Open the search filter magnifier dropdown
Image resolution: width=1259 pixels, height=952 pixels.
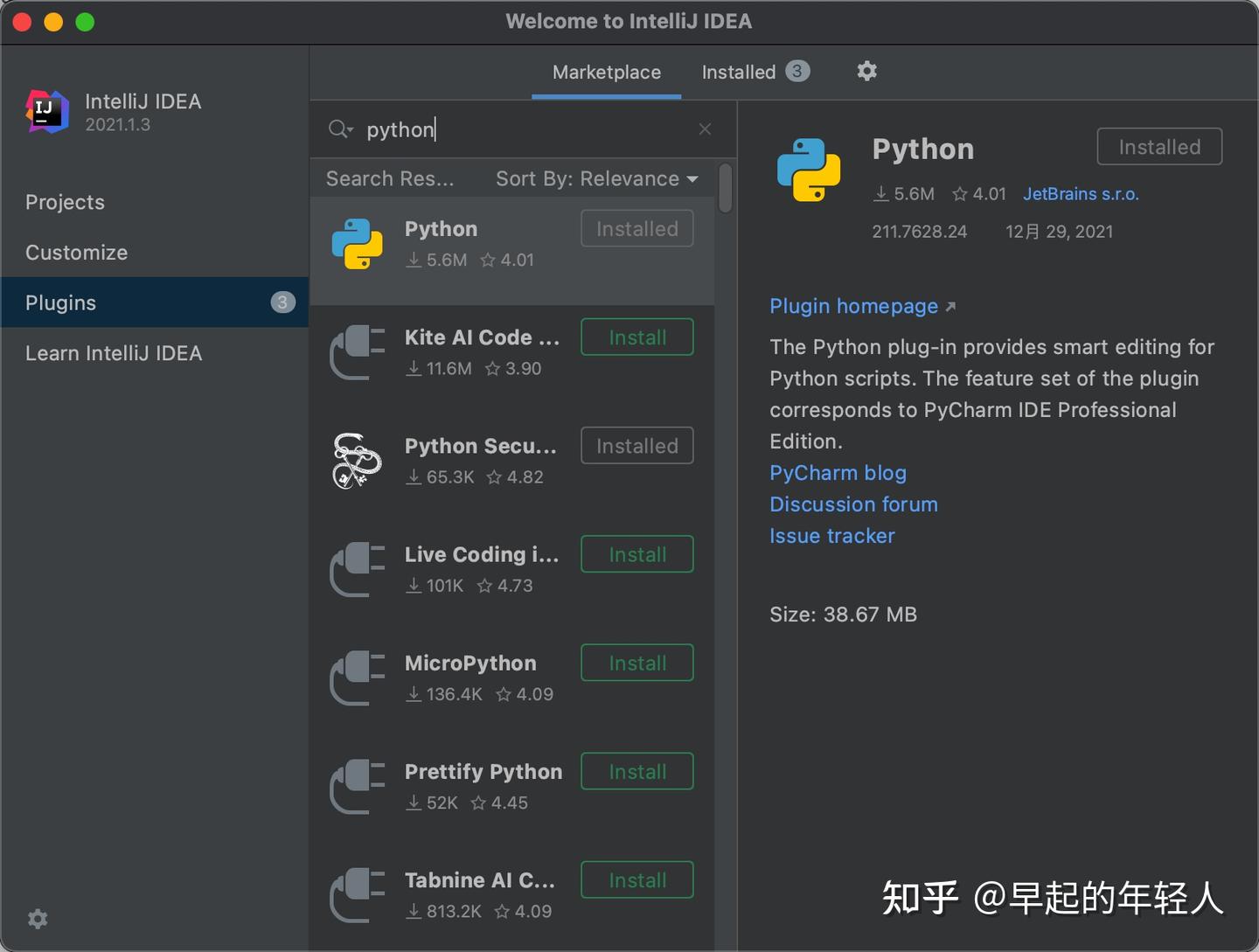[340, 129]
